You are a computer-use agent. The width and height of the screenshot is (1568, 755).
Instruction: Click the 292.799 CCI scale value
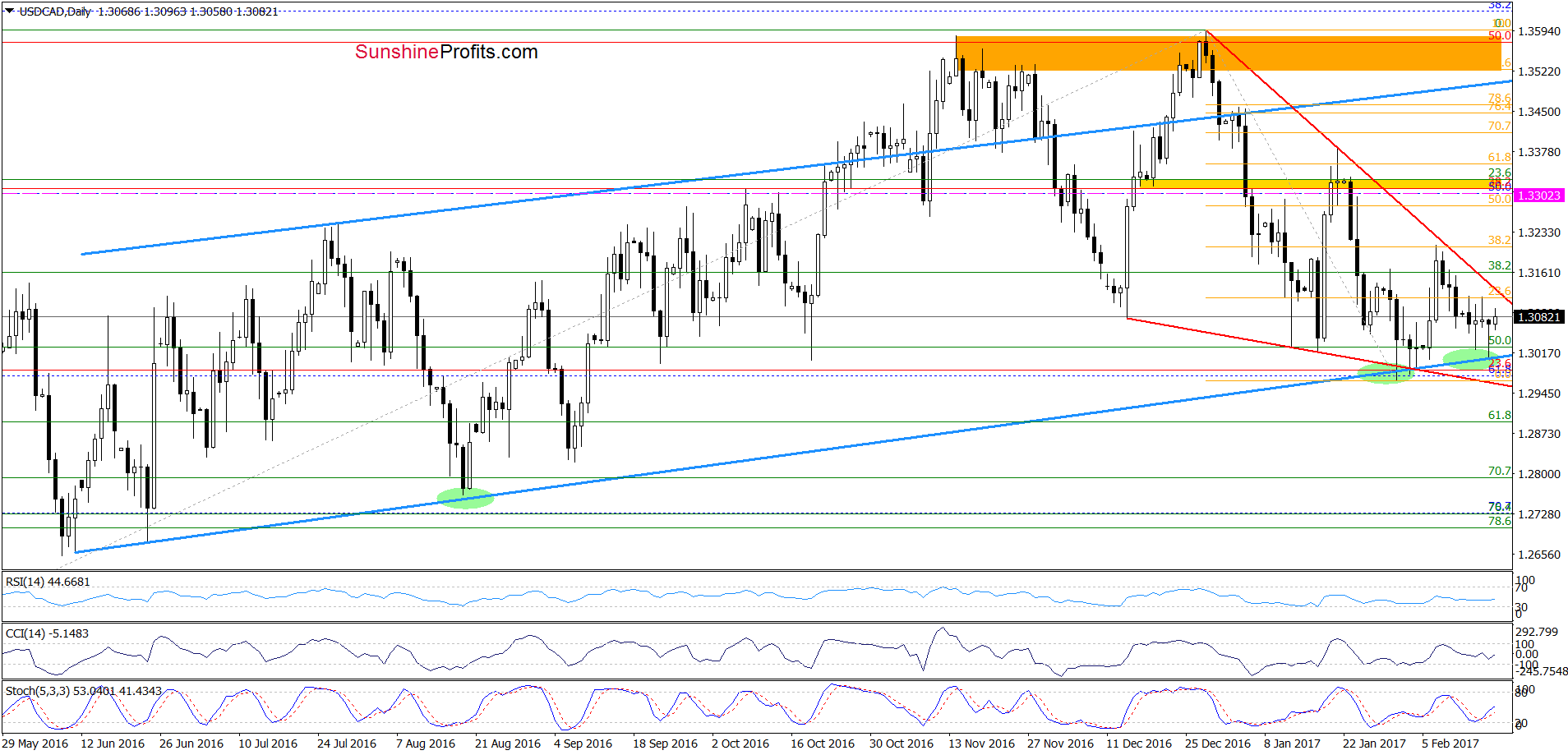[1537, 632]
